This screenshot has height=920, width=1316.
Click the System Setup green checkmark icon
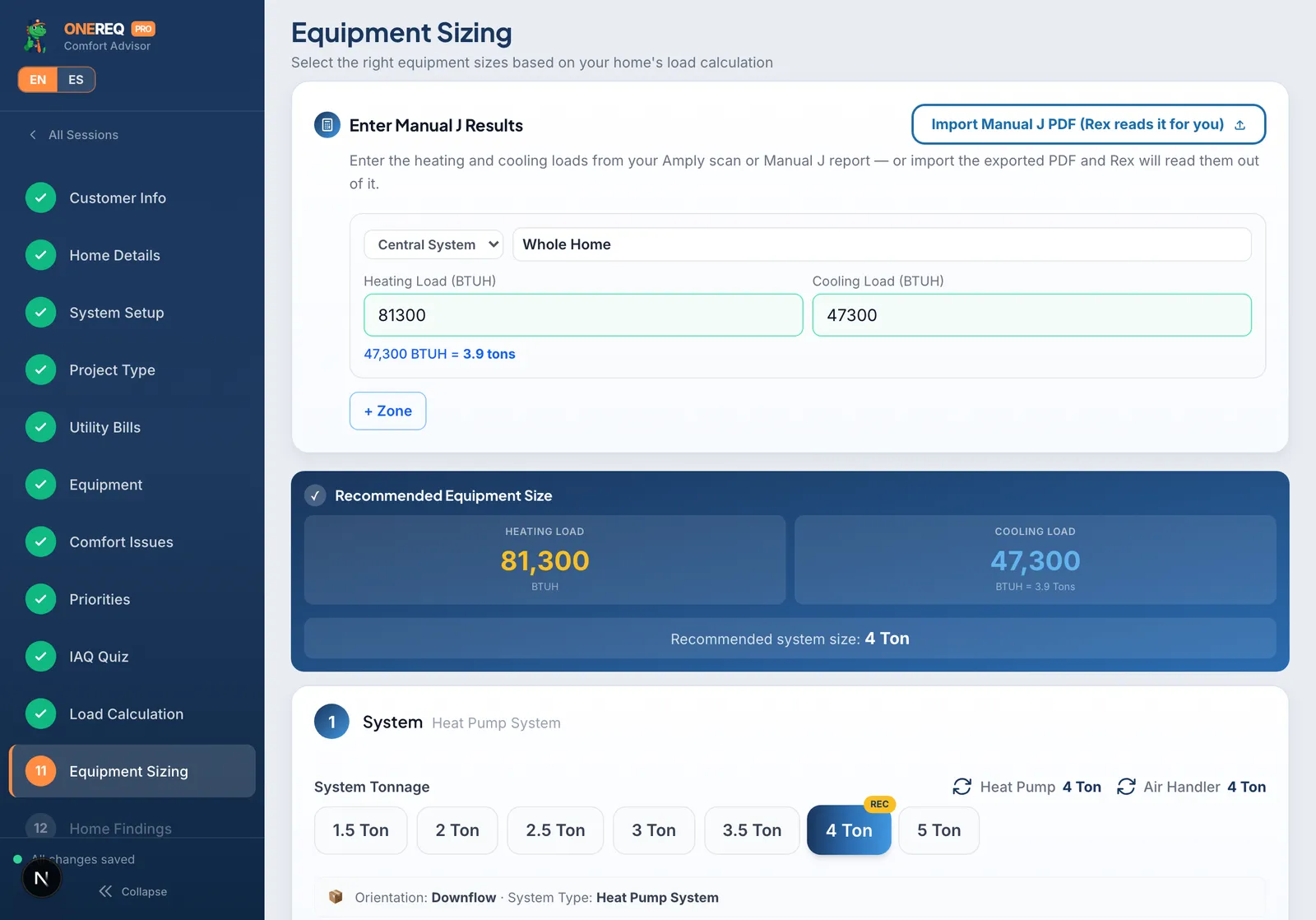41,313
